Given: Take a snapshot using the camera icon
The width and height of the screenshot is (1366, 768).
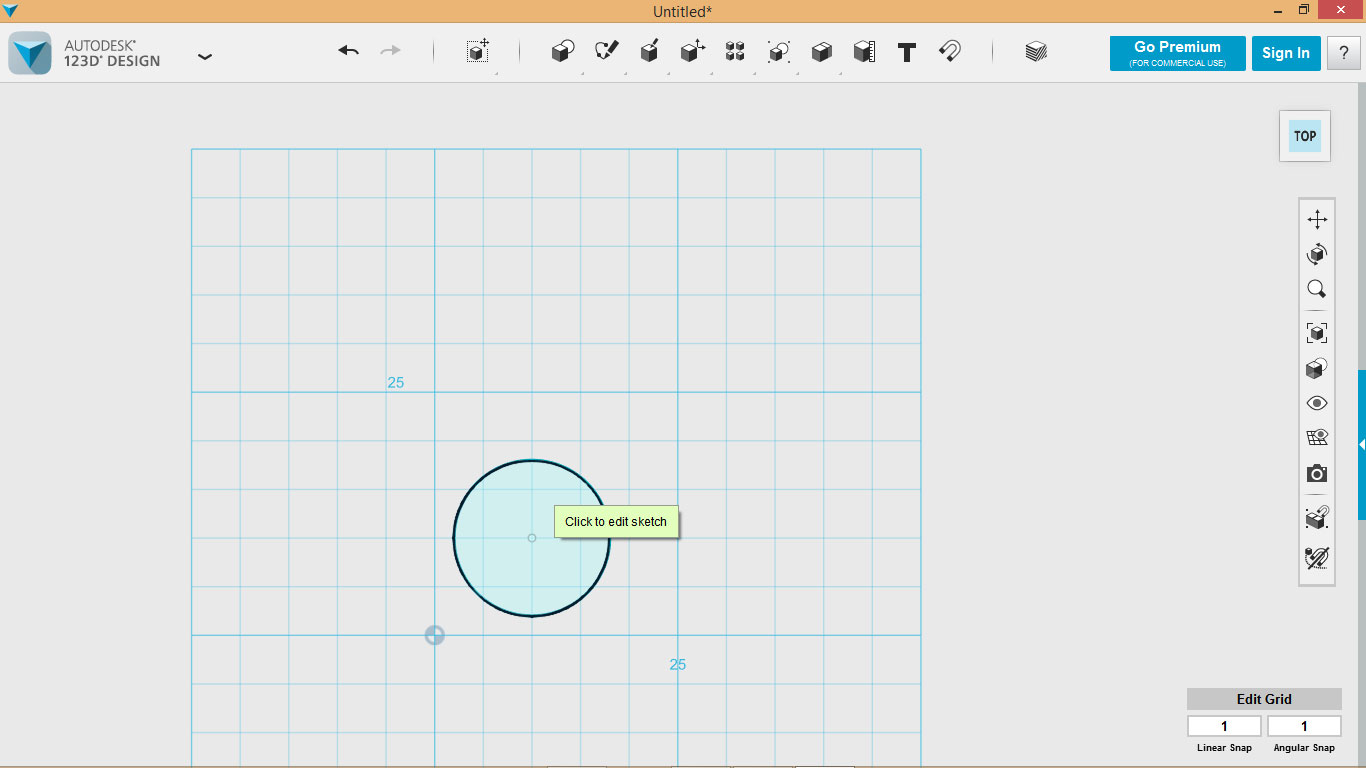Looking at the screenshot, I should tap(1316, 473).
